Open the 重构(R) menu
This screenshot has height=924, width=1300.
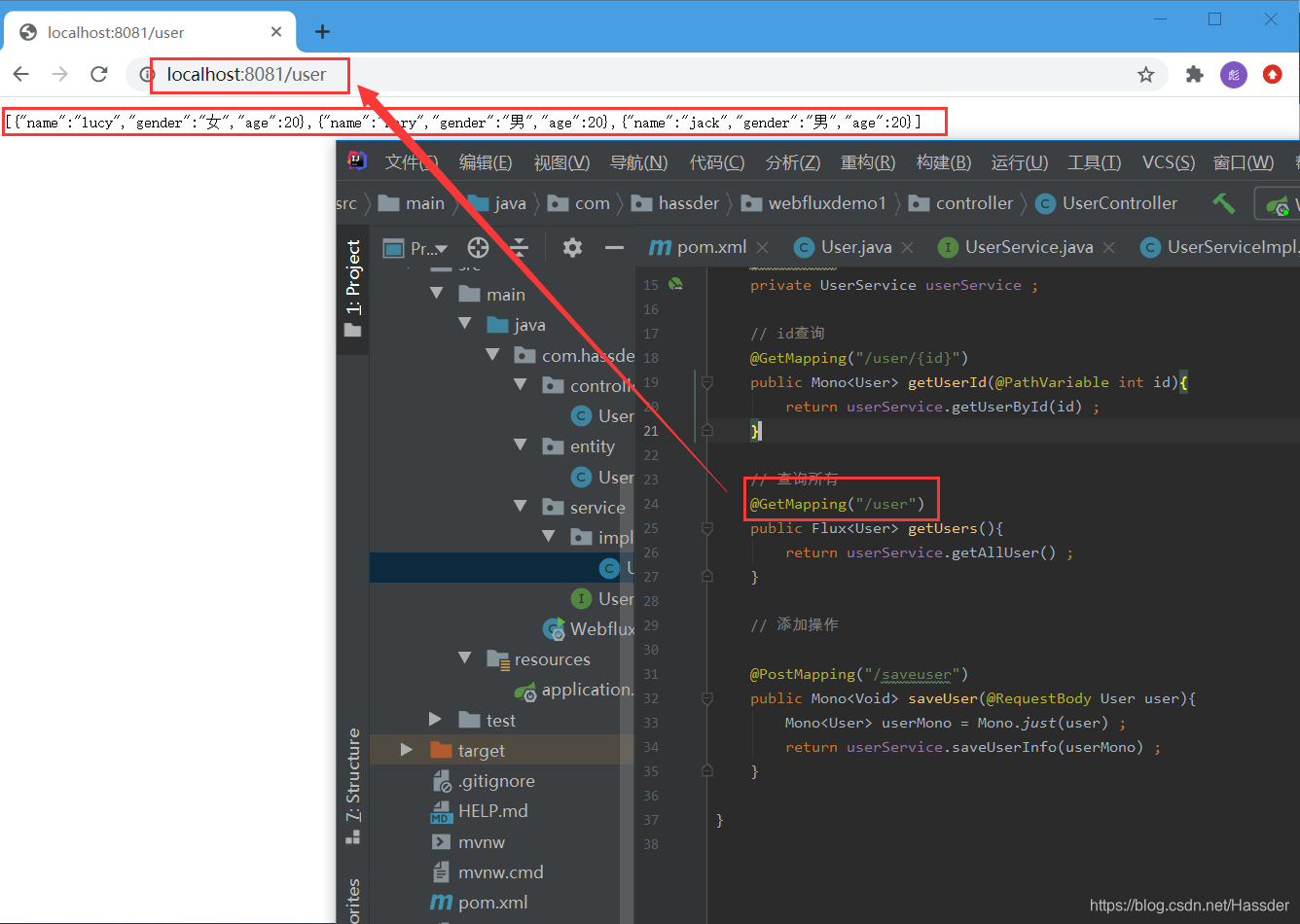point(868,162)
